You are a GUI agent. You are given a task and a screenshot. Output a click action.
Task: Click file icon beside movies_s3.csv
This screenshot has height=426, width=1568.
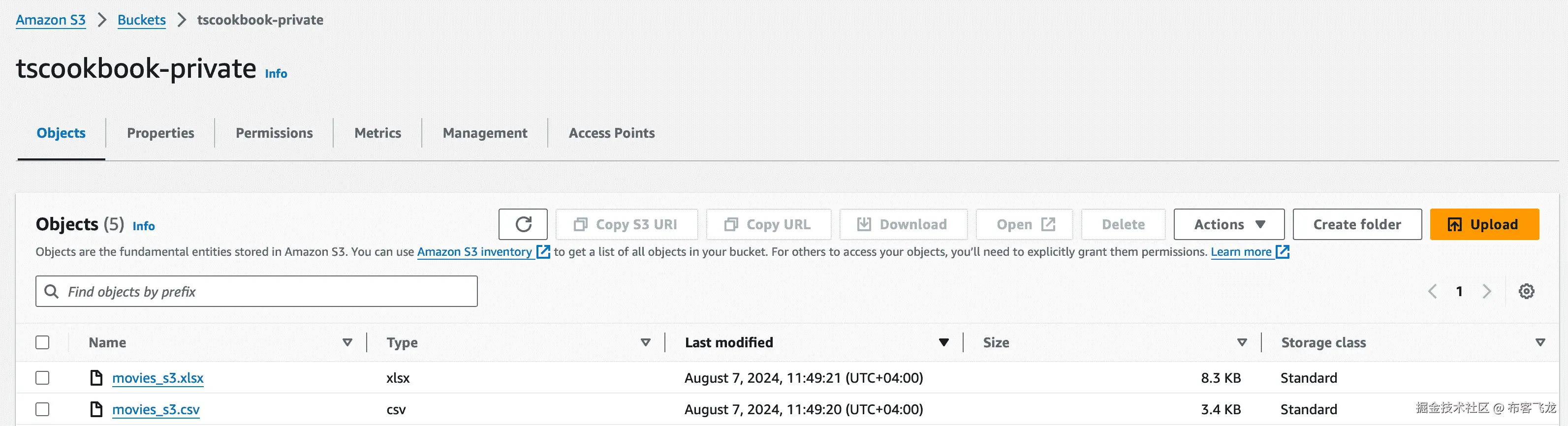[x=96, y=410]
